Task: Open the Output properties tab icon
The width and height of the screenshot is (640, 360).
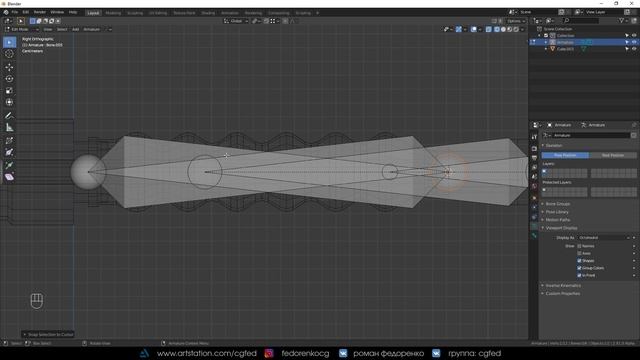Action: (534, 158)
